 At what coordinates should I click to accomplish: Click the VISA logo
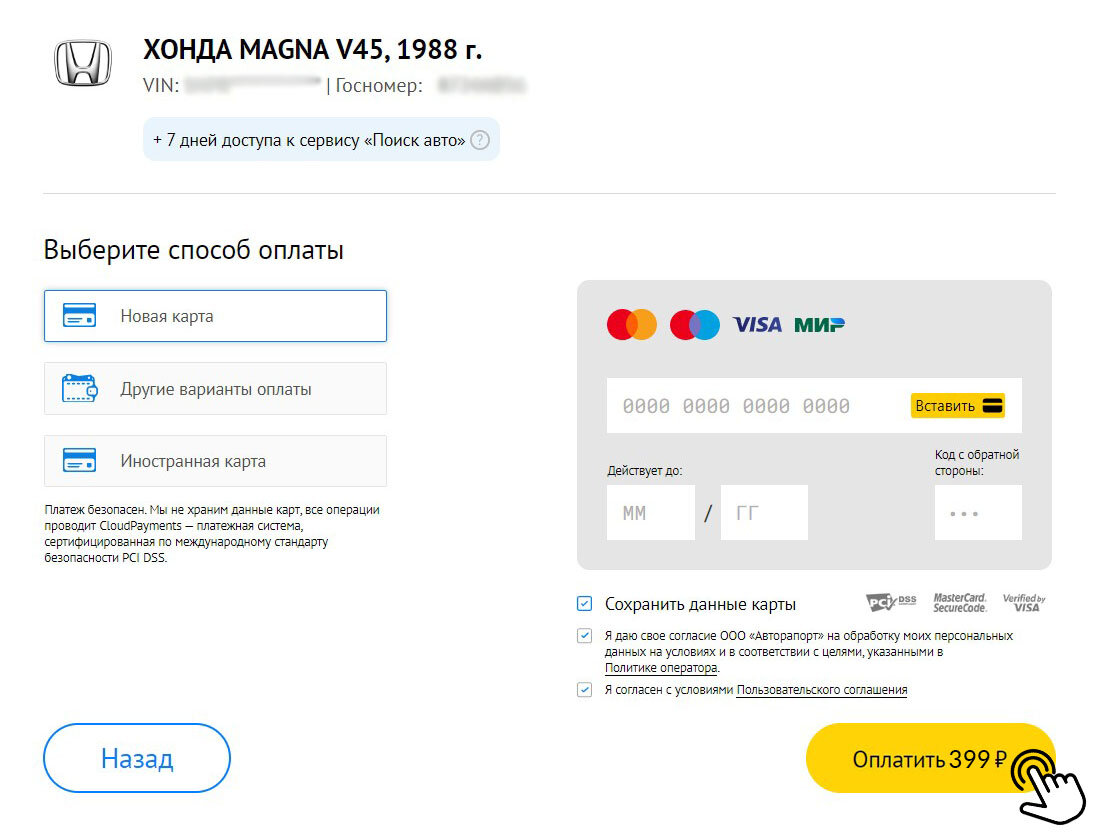(x=758, y=325)
